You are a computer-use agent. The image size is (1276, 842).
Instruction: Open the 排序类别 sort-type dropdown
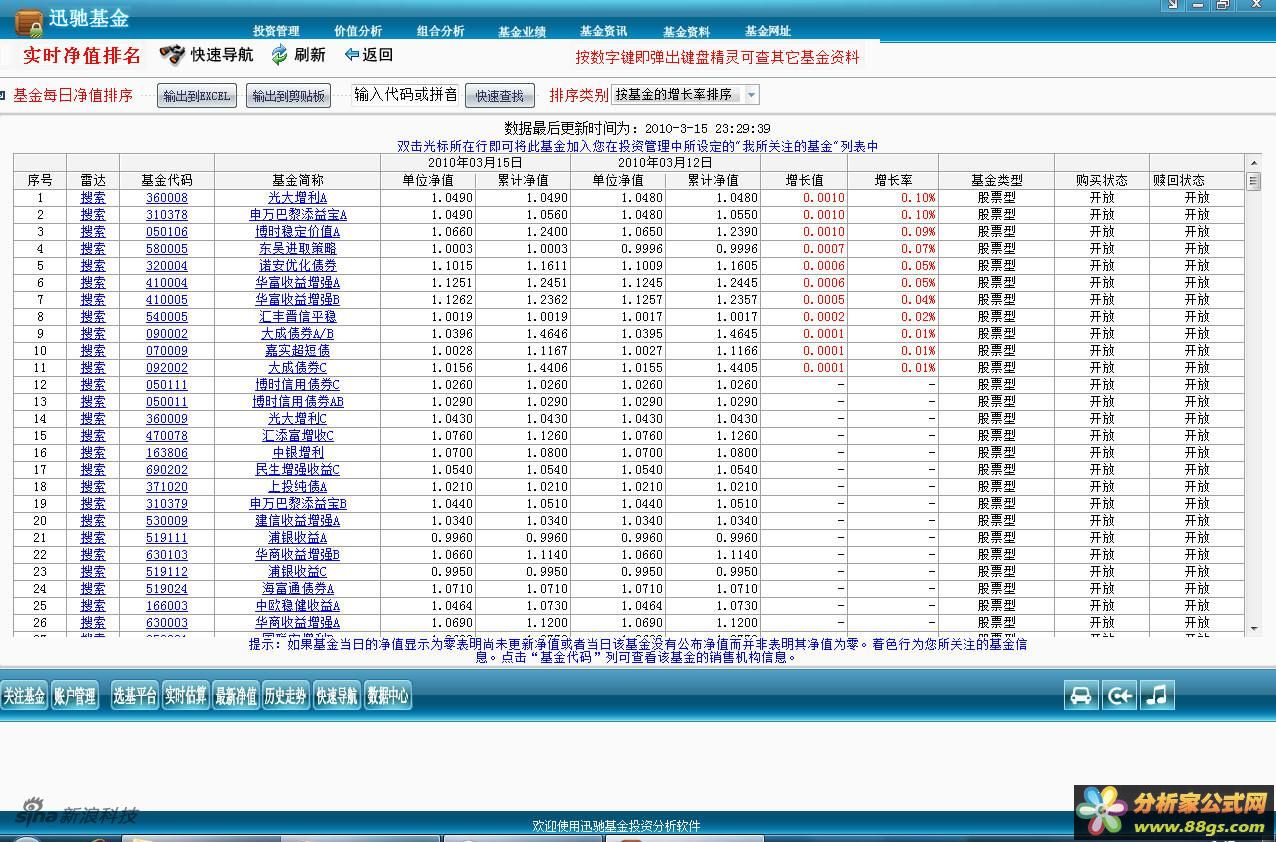click(752, 95)
